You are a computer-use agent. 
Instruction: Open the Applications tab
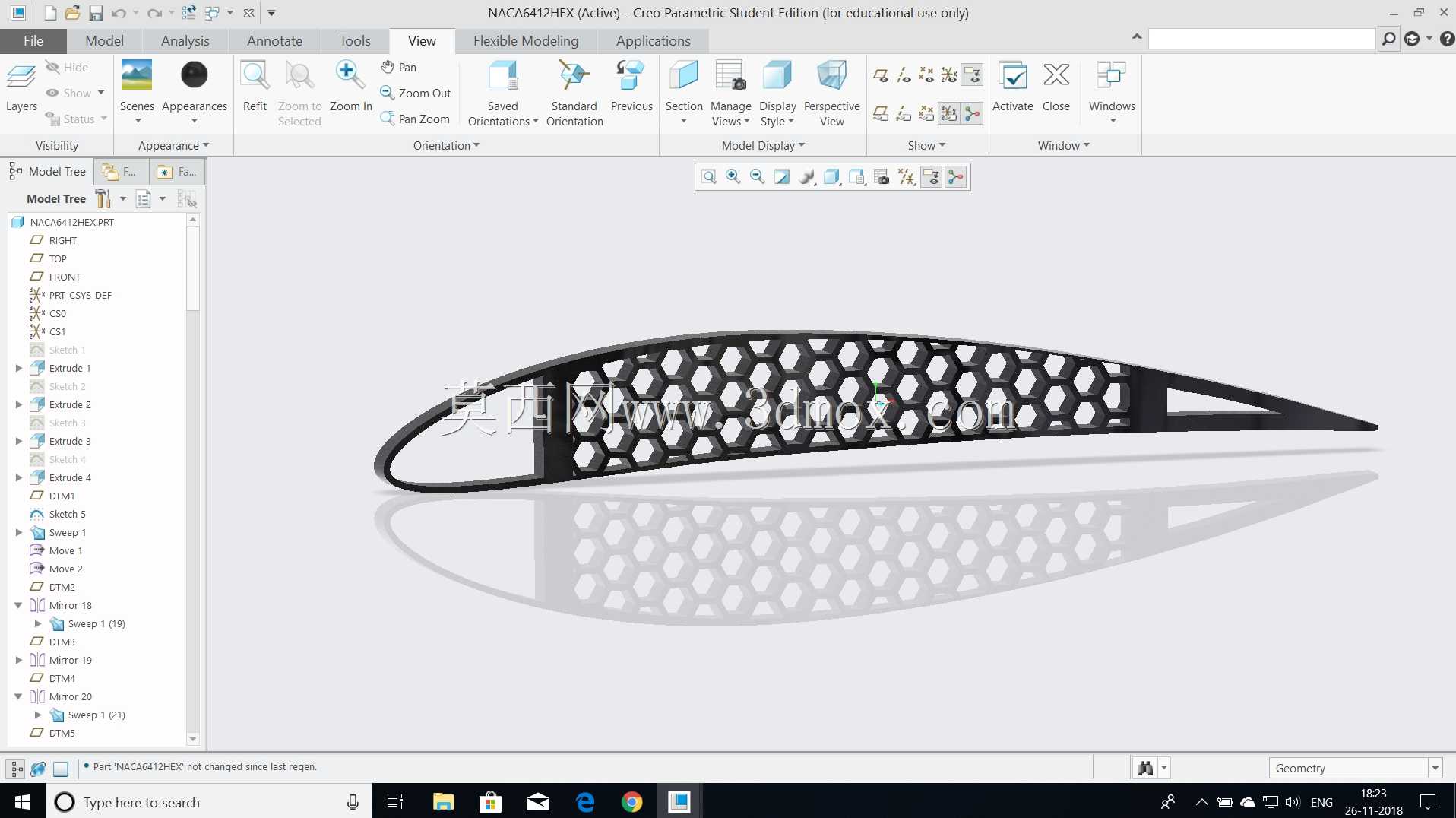654,41
